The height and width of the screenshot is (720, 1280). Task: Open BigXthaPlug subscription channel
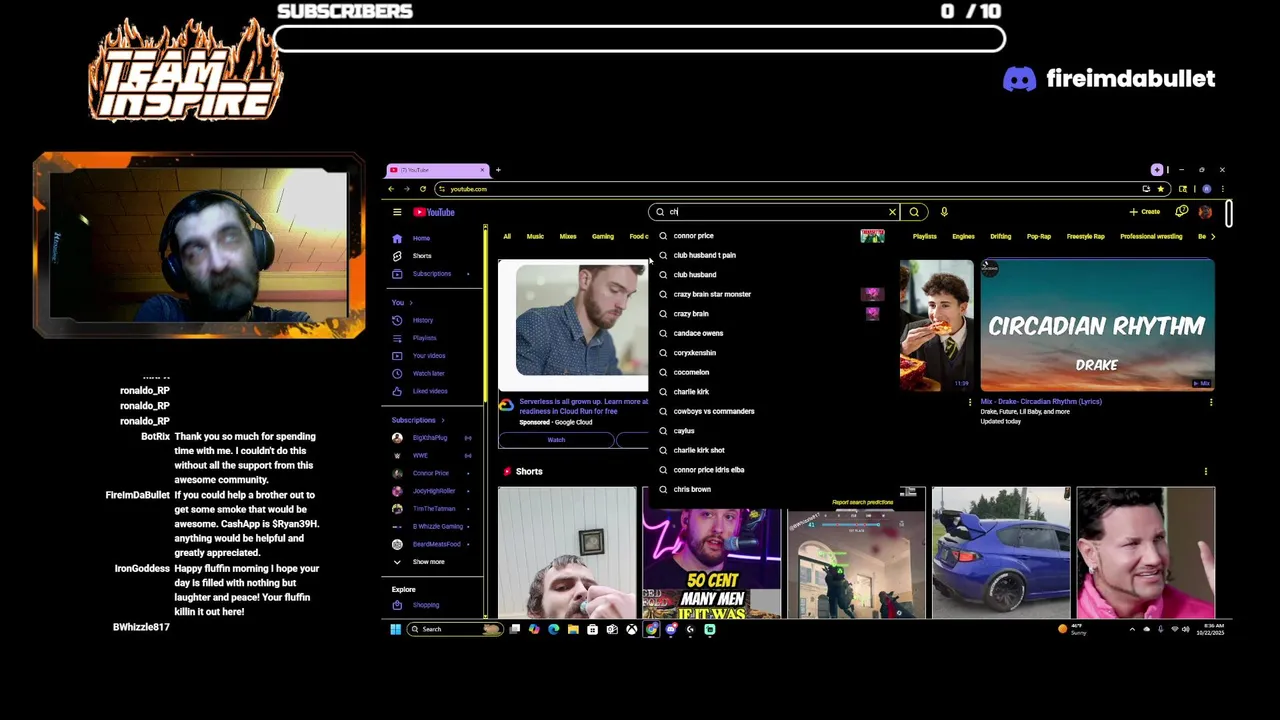(x=430, y=438)
